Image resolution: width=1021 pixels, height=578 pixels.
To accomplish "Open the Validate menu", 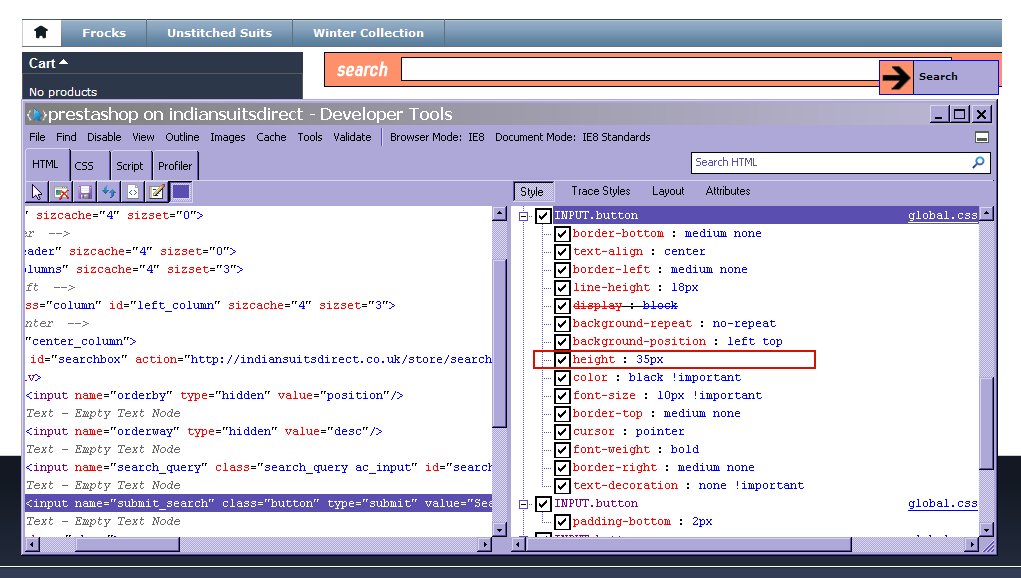I will (351, 137).
